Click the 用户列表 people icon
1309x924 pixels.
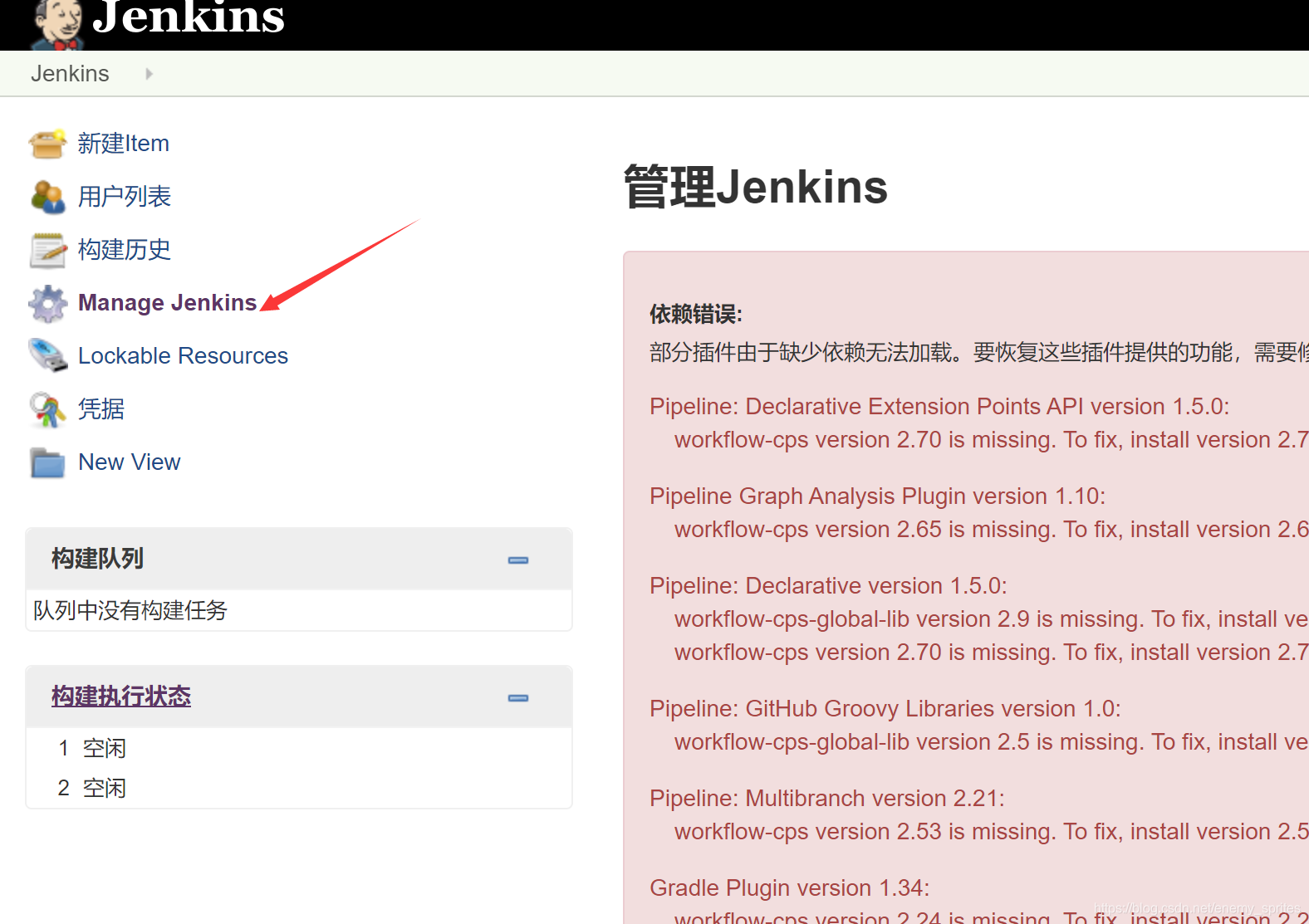[x=47, y=197]
